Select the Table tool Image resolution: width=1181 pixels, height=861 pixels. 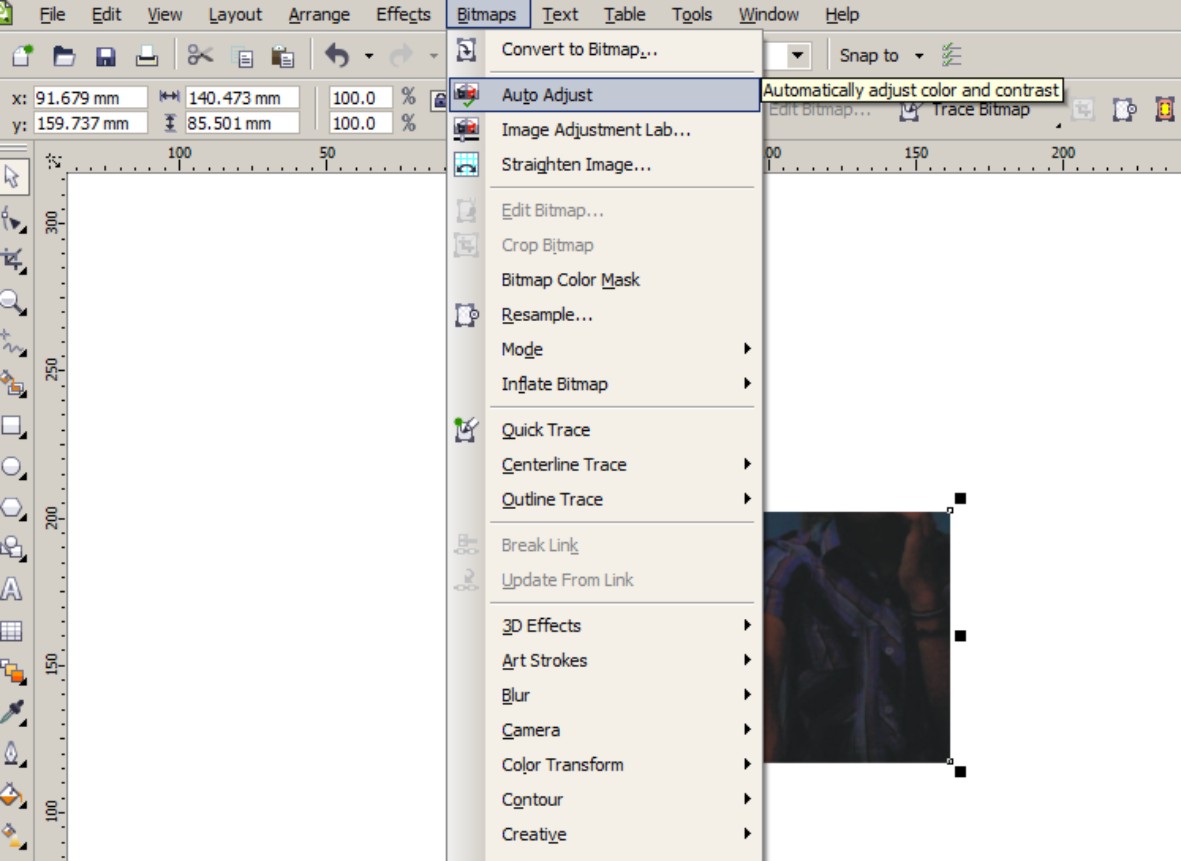click(x=11, y=630)
